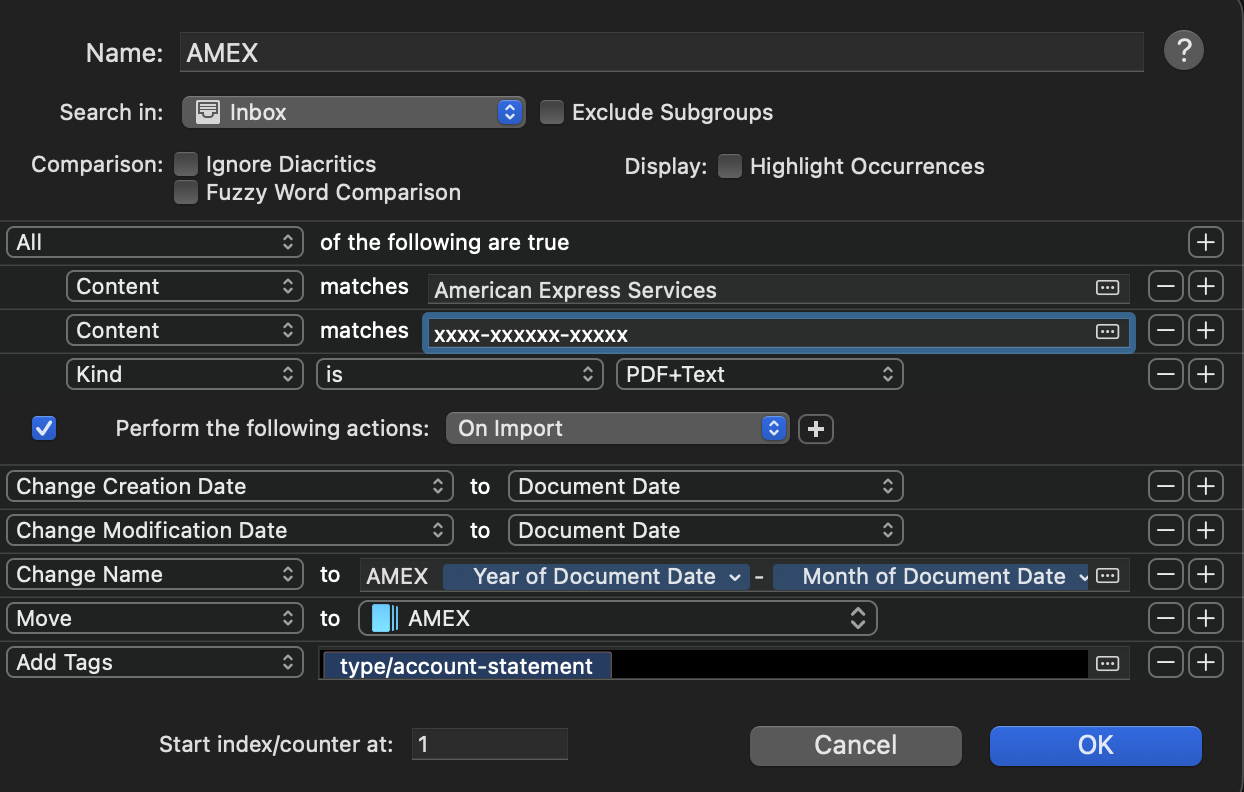Add a condition after the Kind row
Viewport: 1244px width, 792px height.
pyautogui.click(x=1206, y=375)
